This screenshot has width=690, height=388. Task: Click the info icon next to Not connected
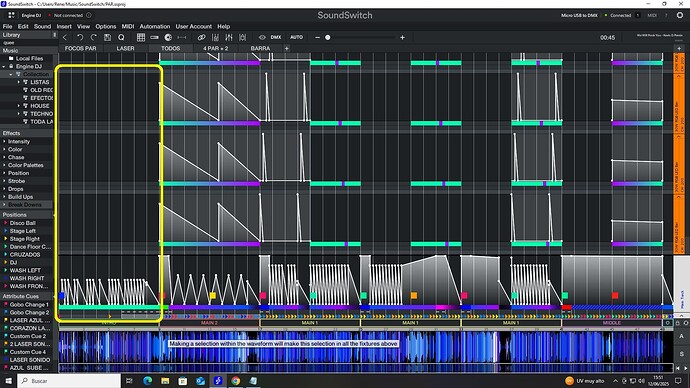[88, 15]
